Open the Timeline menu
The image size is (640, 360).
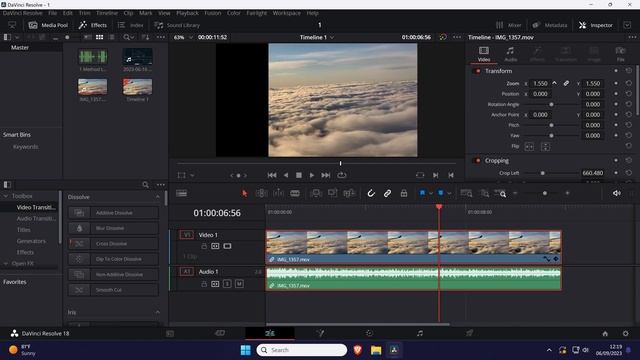point(107,13)
